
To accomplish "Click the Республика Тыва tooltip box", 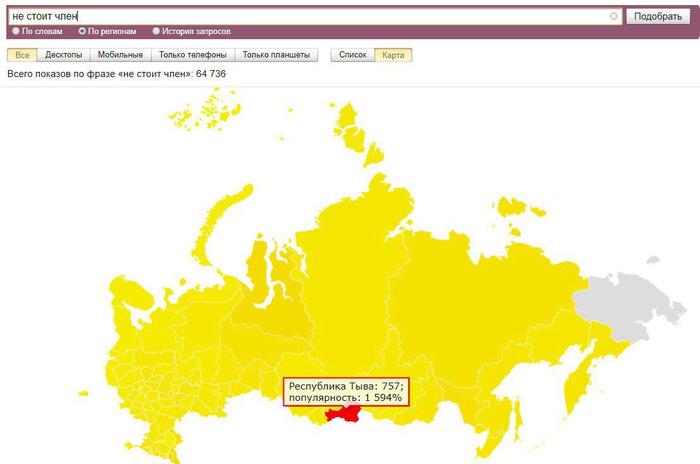I will pyautogui.click(x=346, y=391).
